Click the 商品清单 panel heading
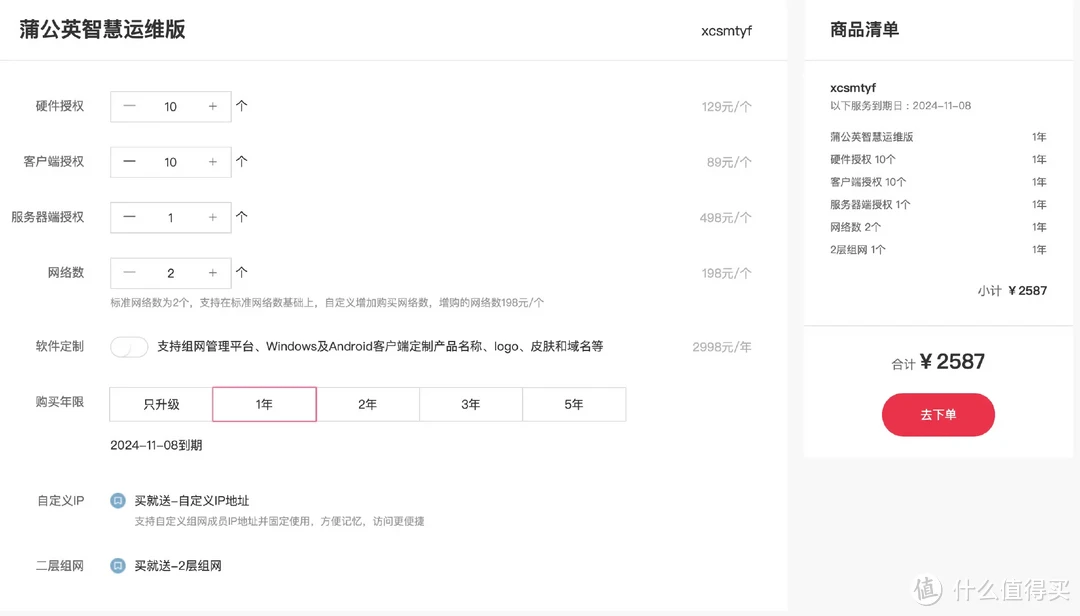This screenshot has height=616, width=1080. pos(864,30)
